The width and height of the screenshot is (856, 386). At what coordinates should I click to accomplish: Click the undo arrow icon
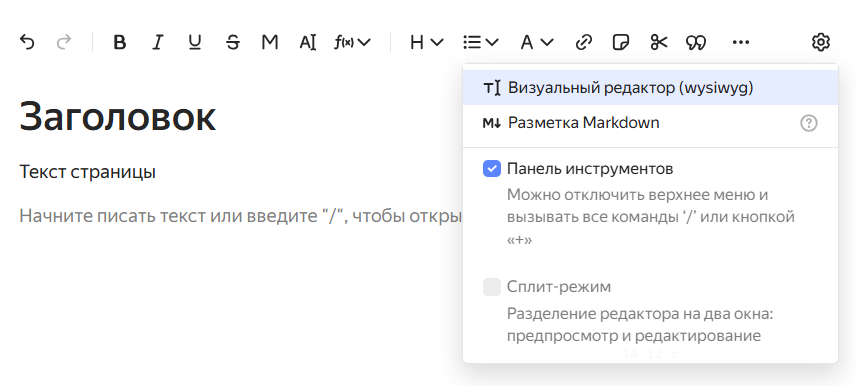click(27, 42)
